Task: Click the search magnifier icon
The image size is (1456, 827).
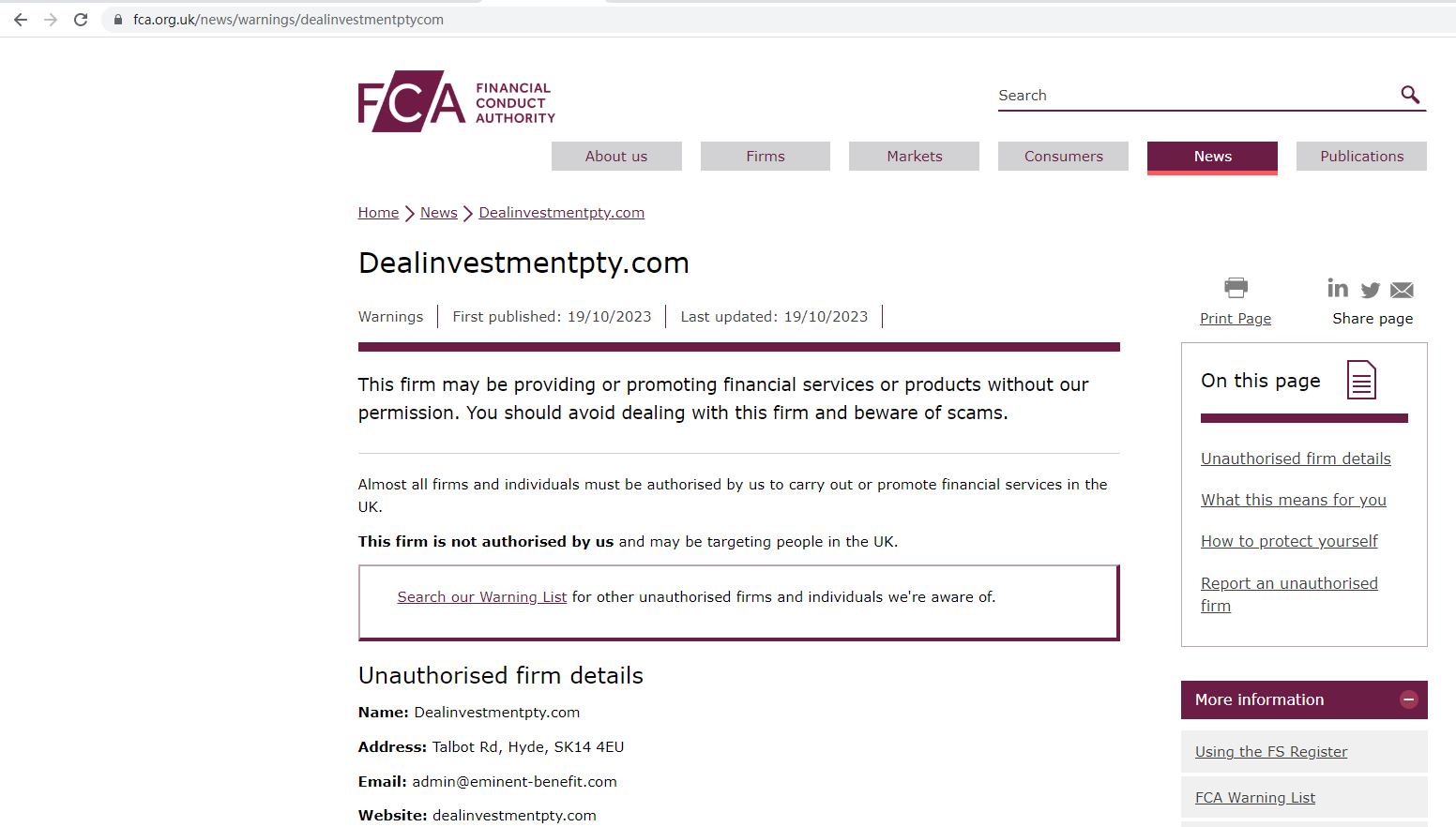Action: (x=1409, y=95)
